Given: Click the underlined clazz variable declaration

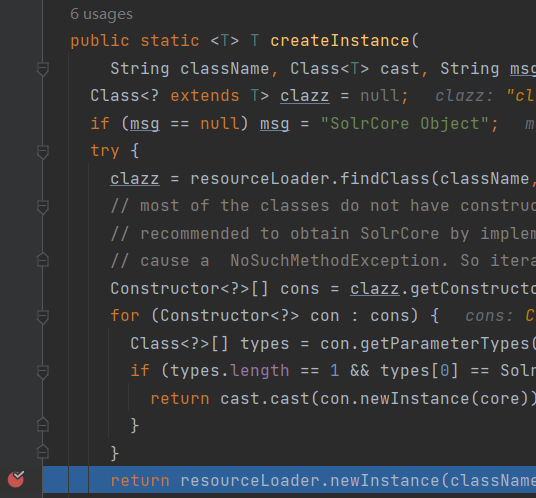Looking at the screenshot, I should coord(305,96).
